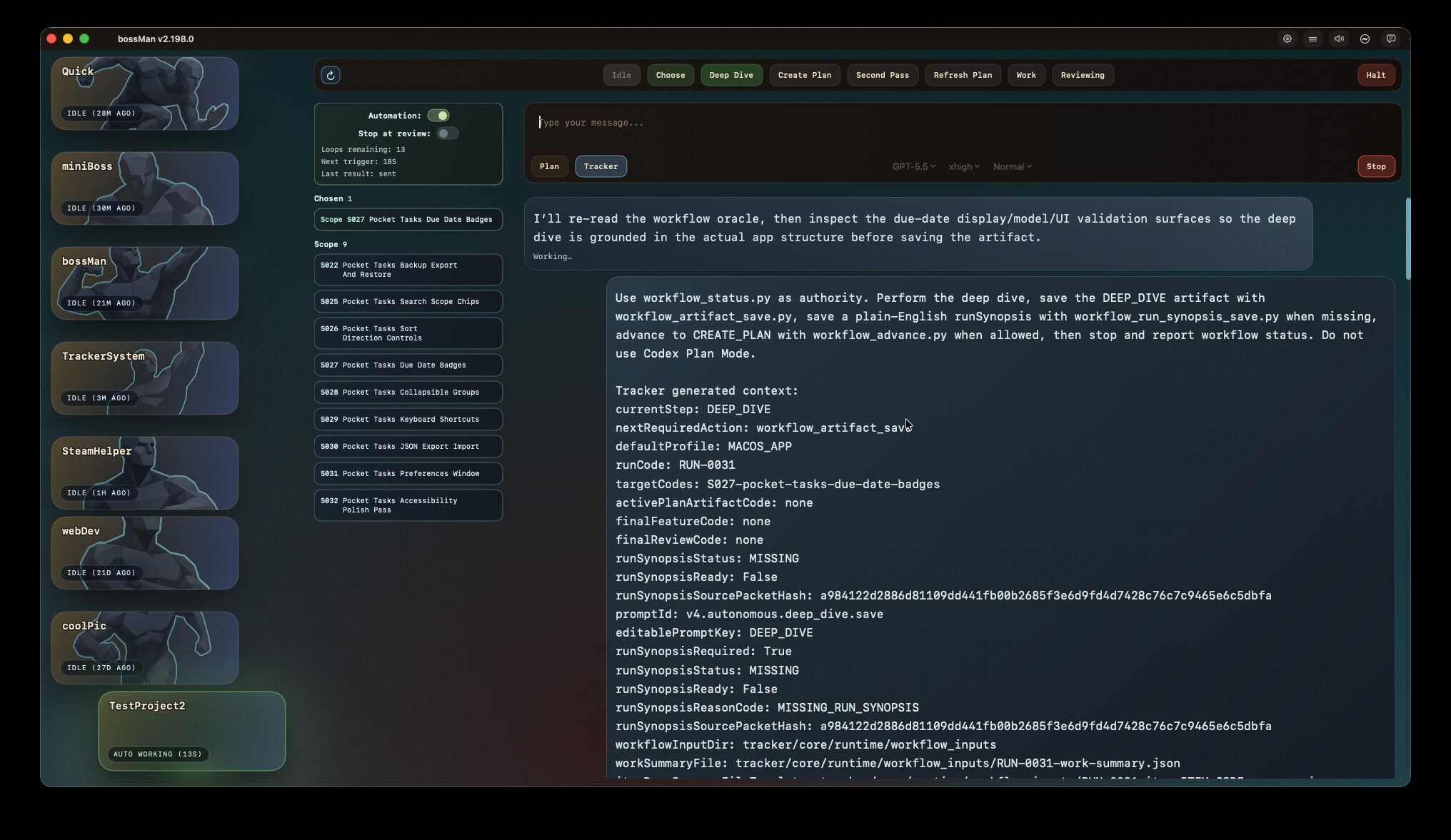Select the Deep Dive workflow step
The height and width of the screenshot is (840, 1451).
[x=731, y=75]
